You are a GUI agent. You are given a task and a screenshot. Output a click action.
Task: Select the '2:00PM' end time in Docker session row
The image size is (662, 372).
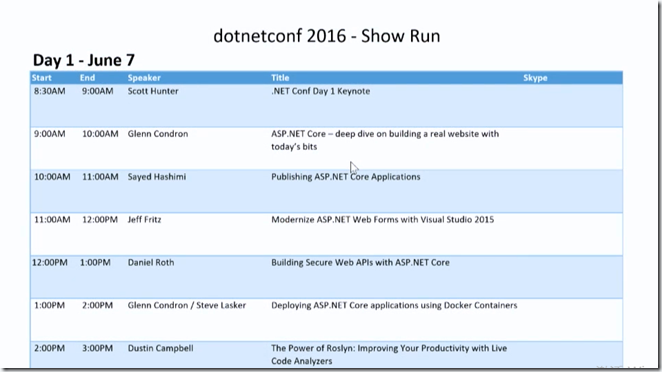[98, 305]
